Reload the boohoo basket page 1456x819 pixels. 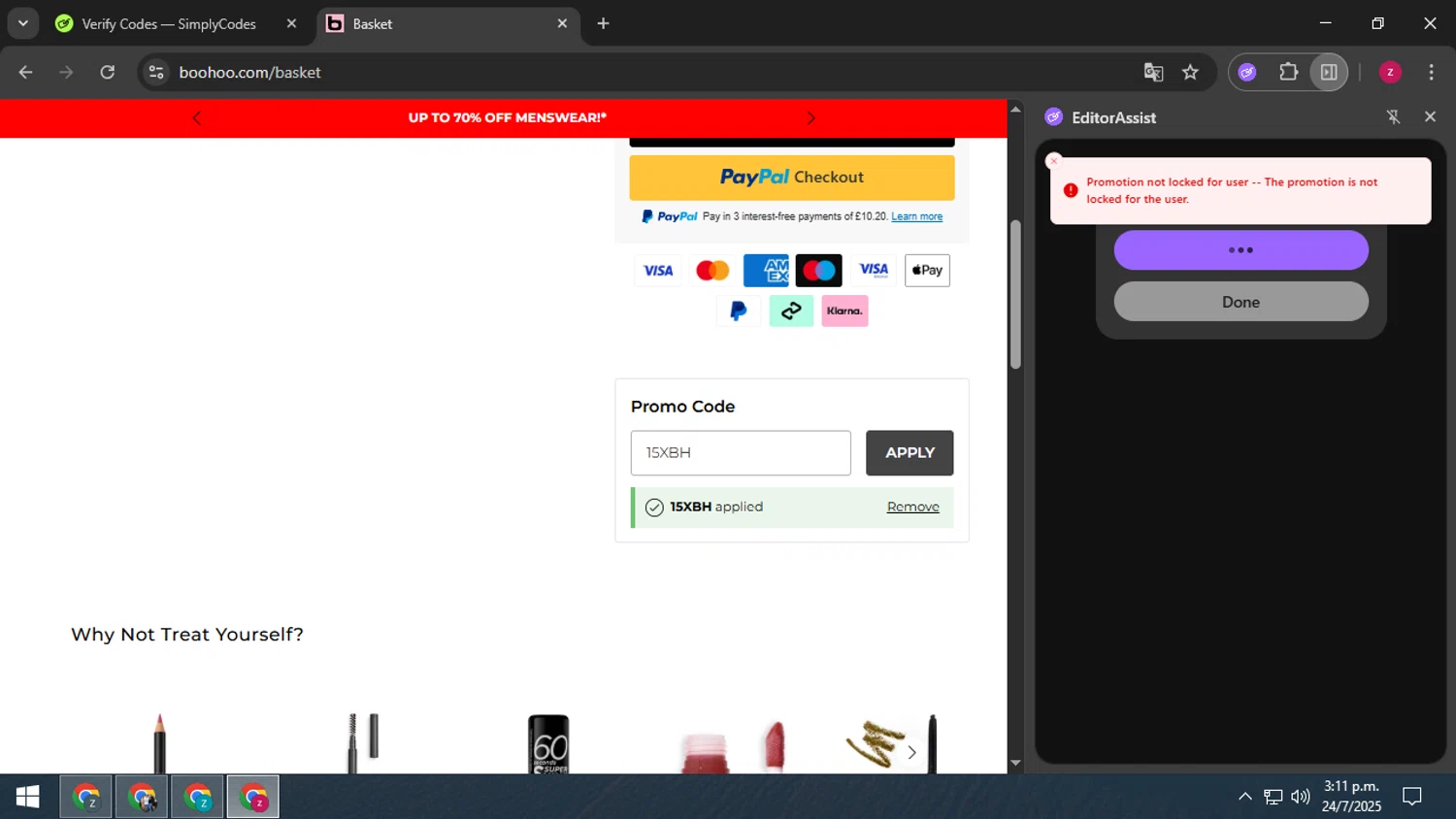[x=108, y=72]
